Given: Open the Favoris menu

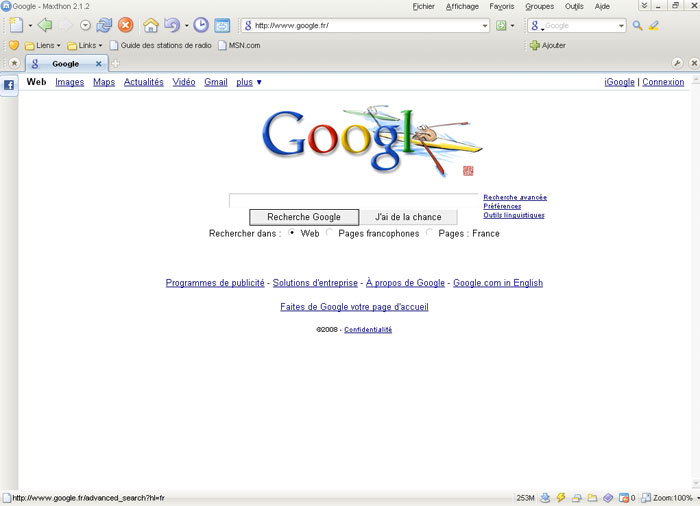Looking at the screenshot, I should pos(502,6).
